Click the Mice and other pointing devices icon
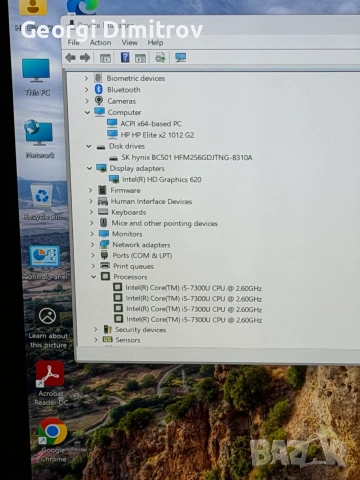360x480 pixels. pyautogui.click(x=104, y=223)
